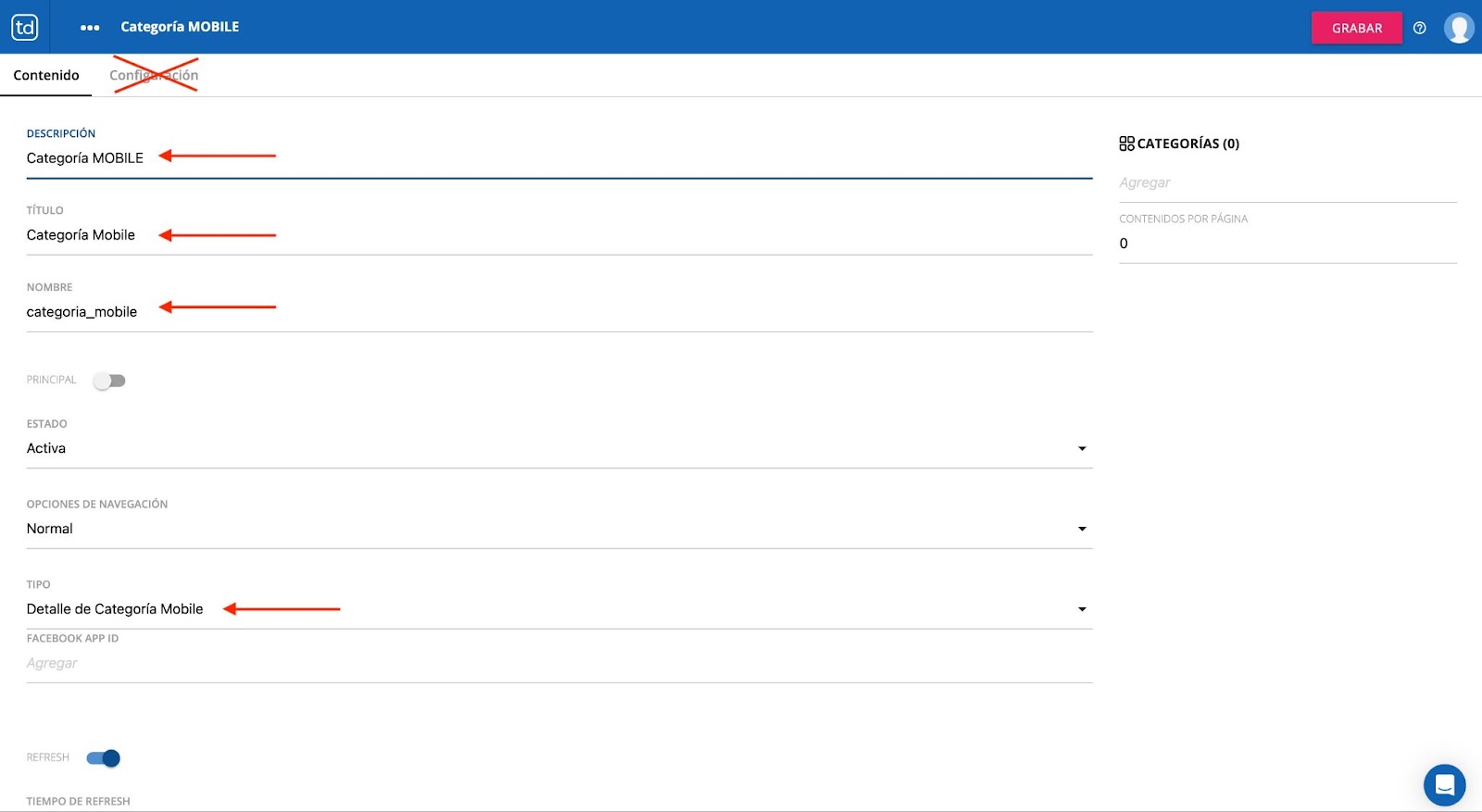The image size is (1482, 812).
Task: Toggle the Principal switch
Action: pyautogui.click(x=109, y=381)
